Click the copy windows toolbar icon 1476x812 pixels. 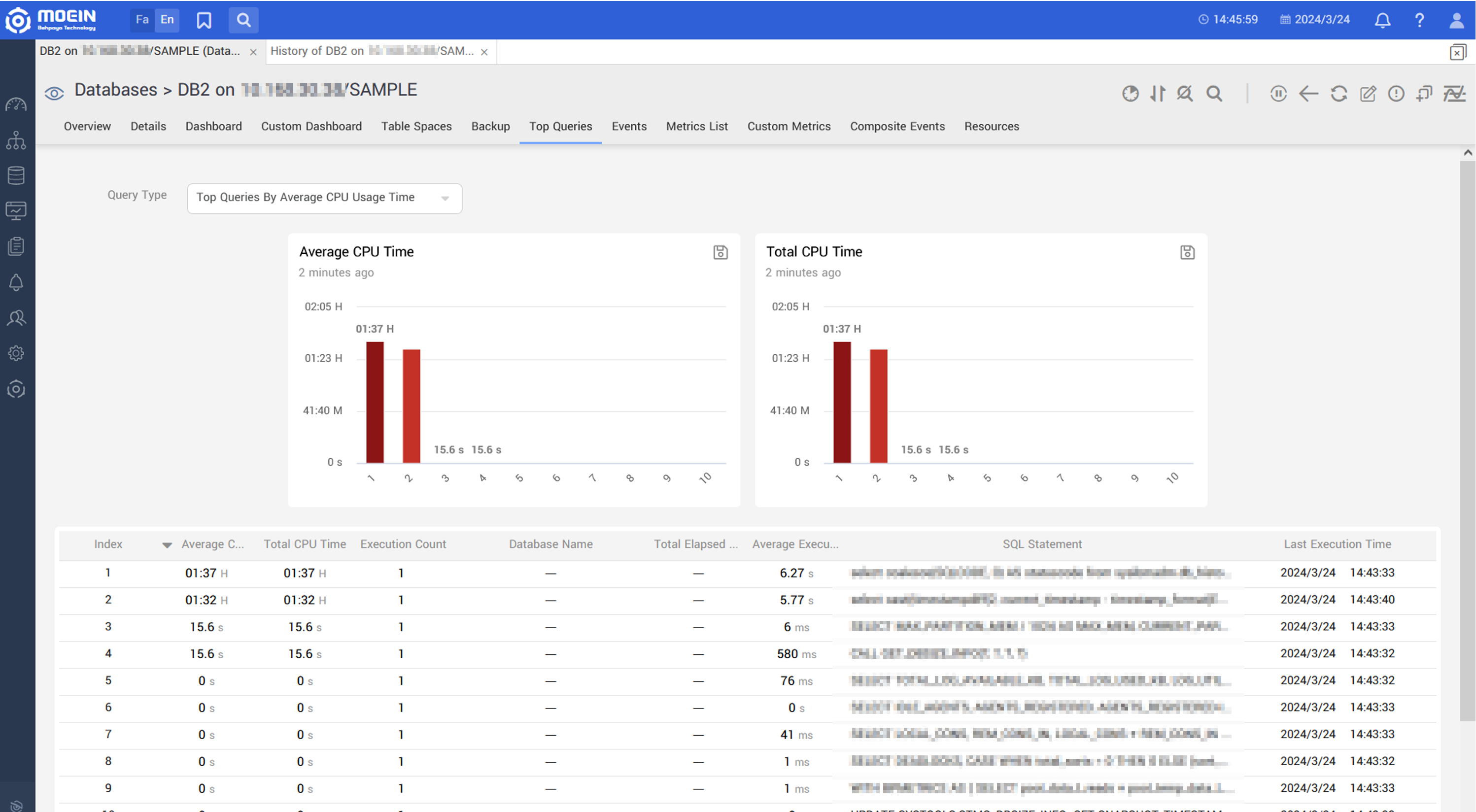[x=1424, y=94]
